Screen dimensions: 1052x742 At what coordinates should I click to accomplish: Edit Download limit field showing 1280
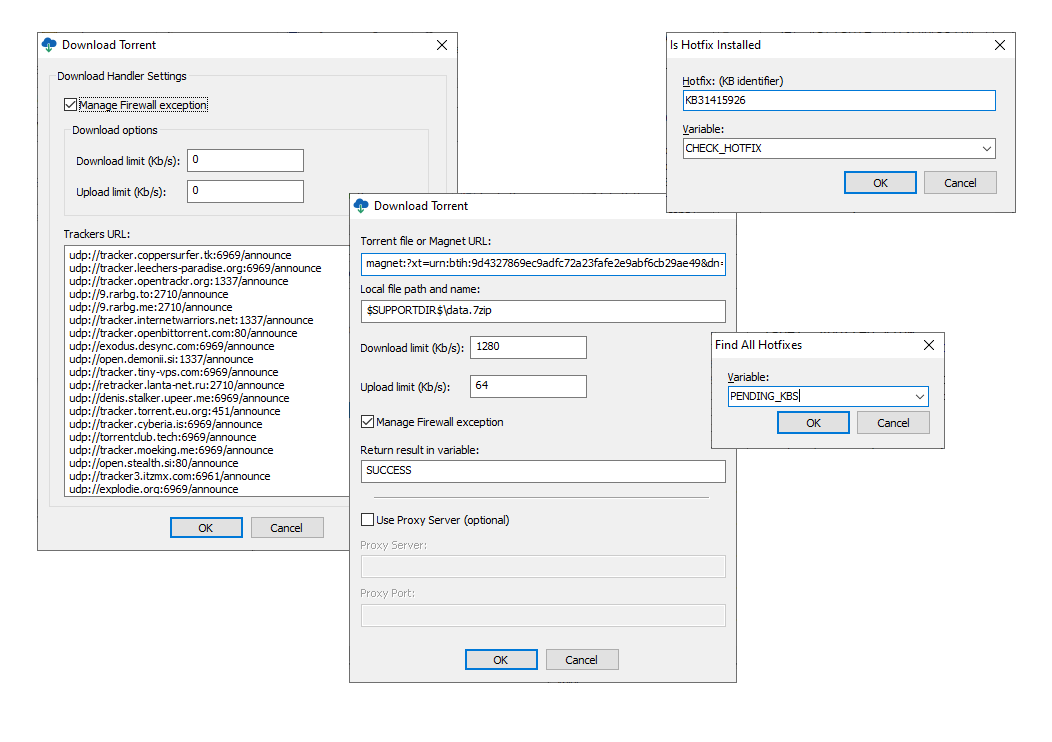point(528,347)
